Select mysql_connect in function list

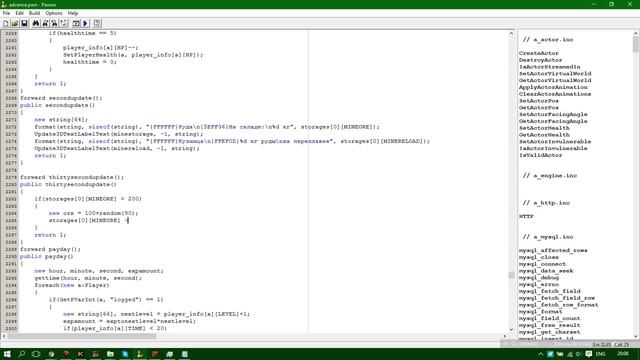tap(542, 264)
